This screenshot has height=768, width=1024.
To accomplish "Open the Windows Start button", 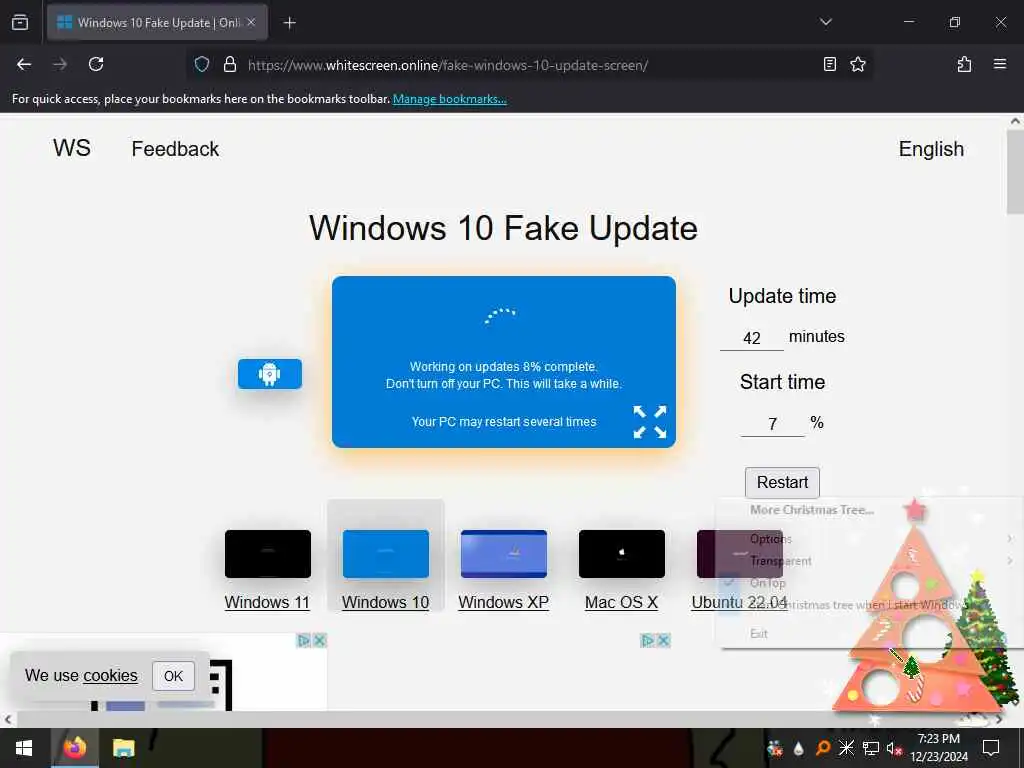I will click(24, 748).
